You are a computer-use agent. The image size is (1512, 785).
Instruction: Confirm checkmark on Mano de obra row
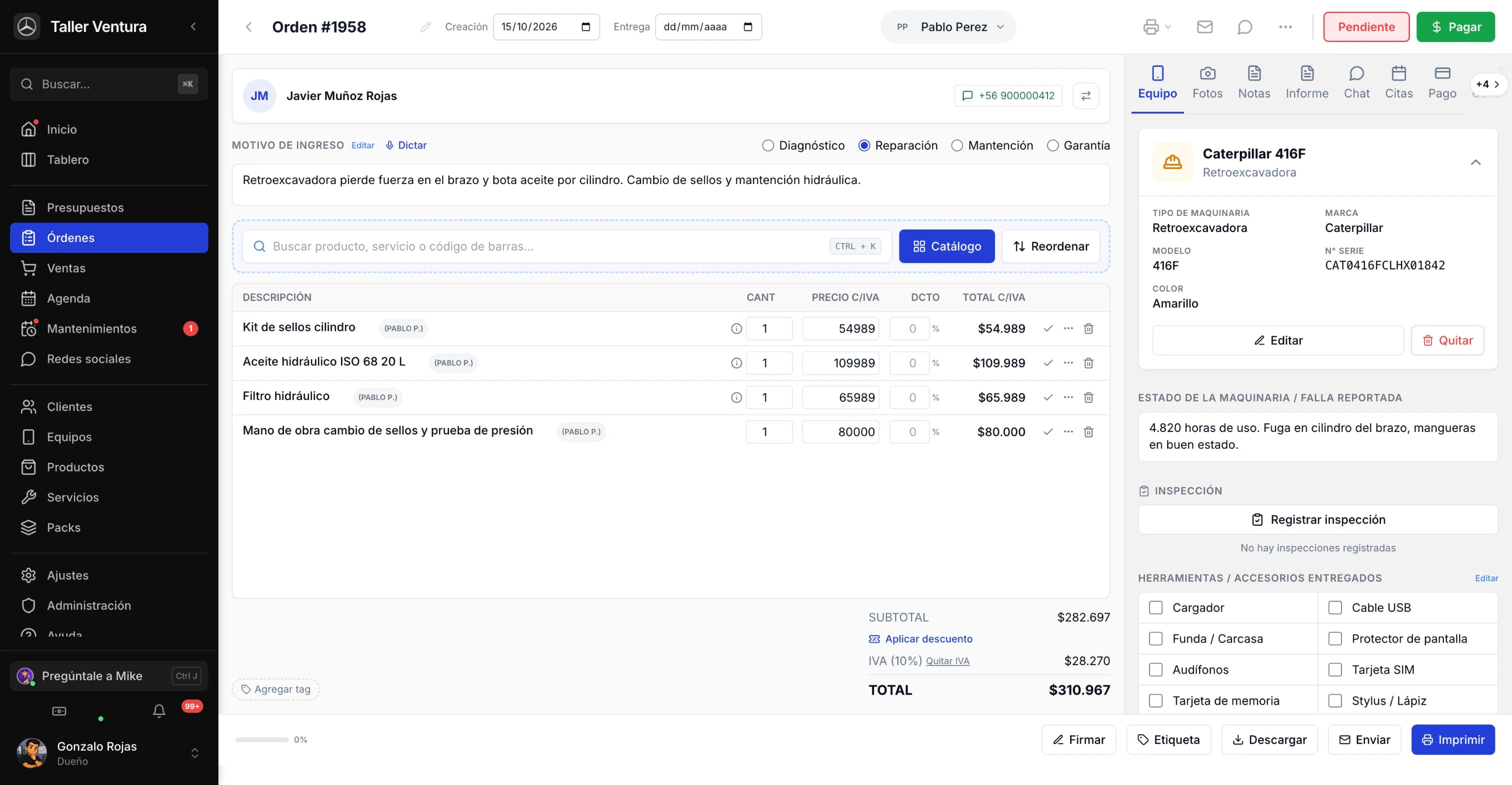[1047, 432]
